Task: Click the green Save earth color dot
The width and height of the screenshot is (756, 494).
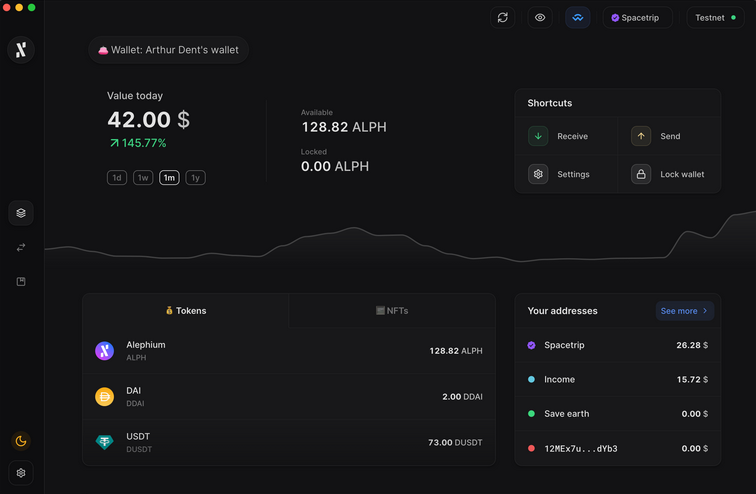Action: tap(531, 414)
